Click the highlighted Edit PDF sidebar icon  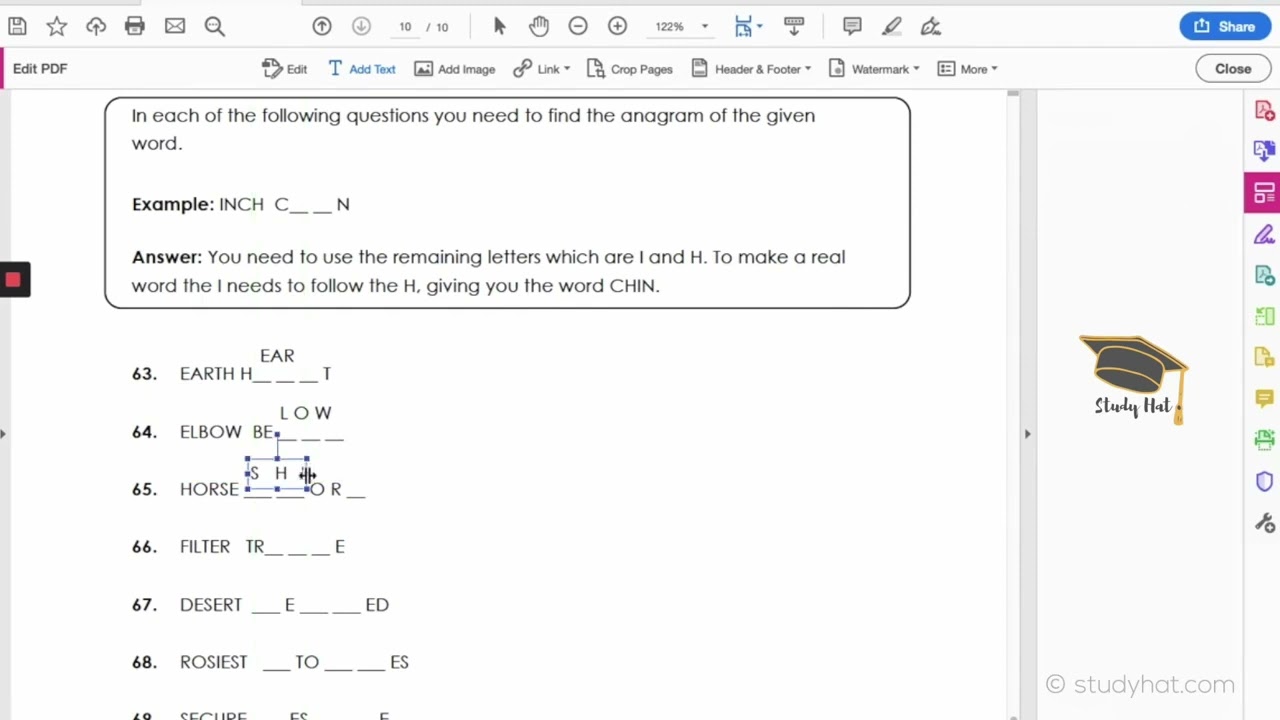click(x=1263, y=193)
